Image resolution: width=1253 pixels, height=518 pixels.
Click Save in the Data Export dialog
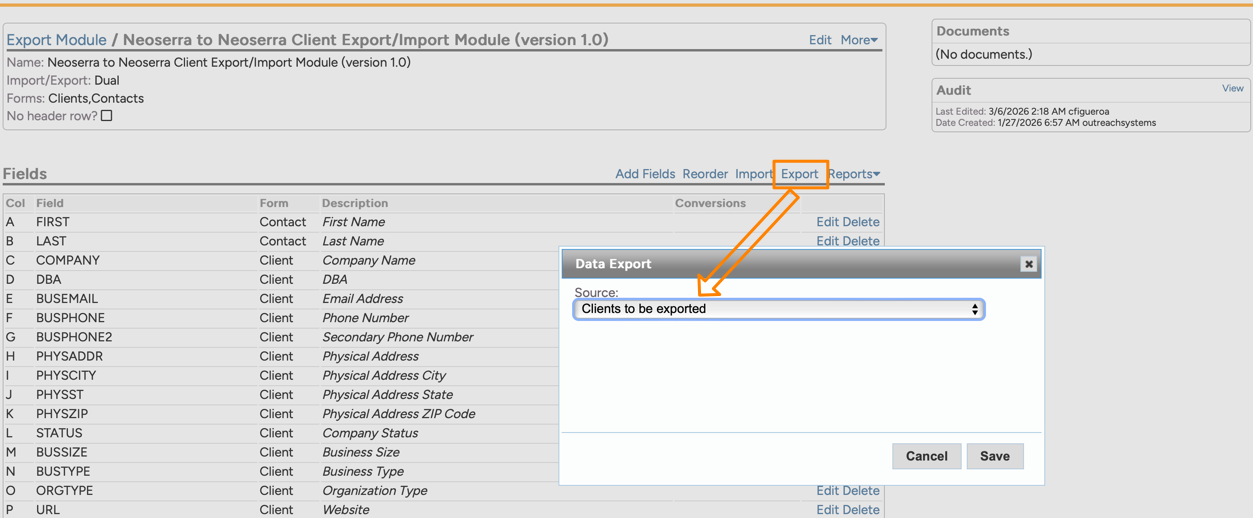994,456
